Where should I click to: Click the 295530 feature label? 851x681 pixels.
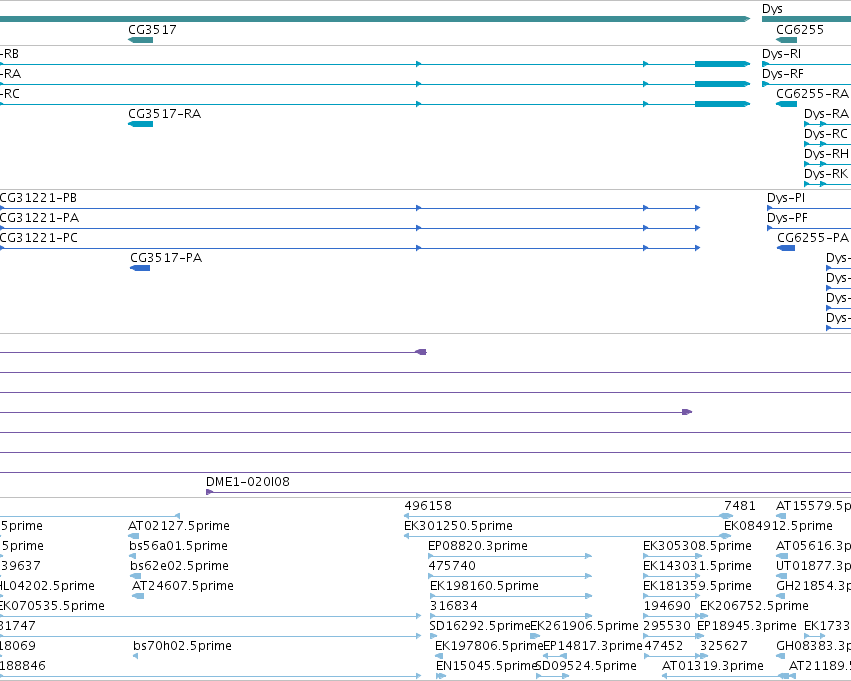[667, 626]
